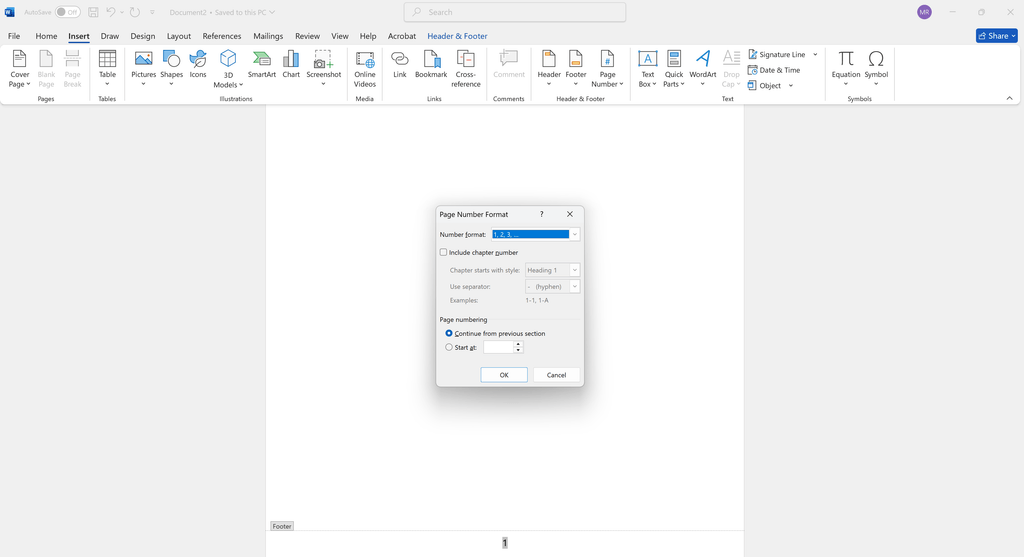The height and width of the screenshot is (557, 1024).
Task: Insert a Cover Page
Action: click(20, 69)
